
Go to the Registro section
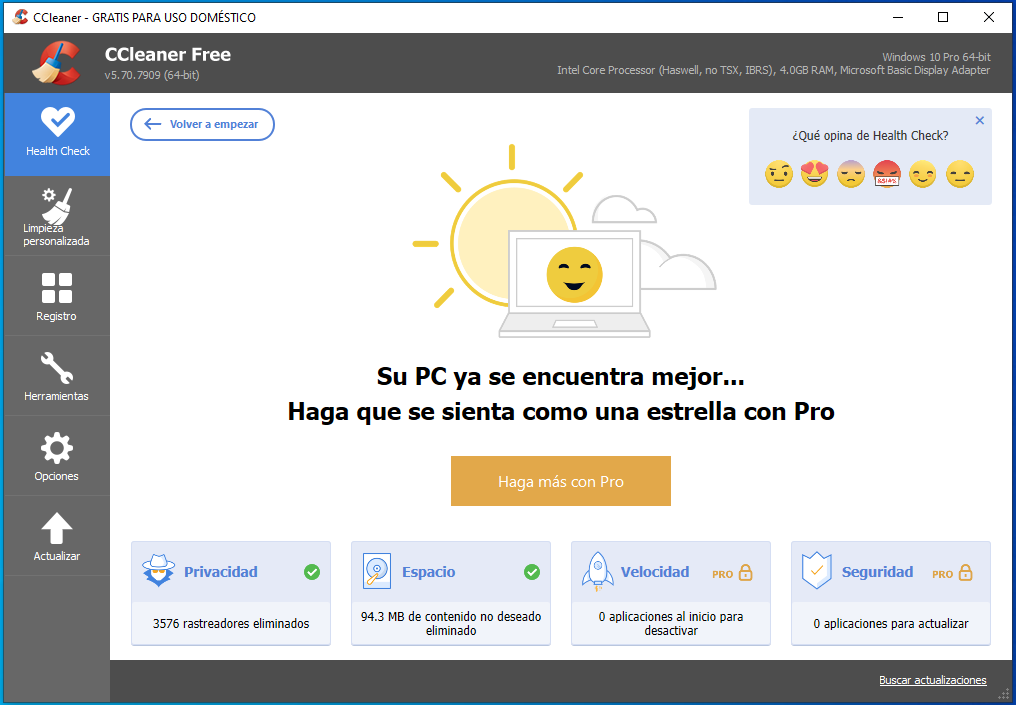click(x=57, y=296)
